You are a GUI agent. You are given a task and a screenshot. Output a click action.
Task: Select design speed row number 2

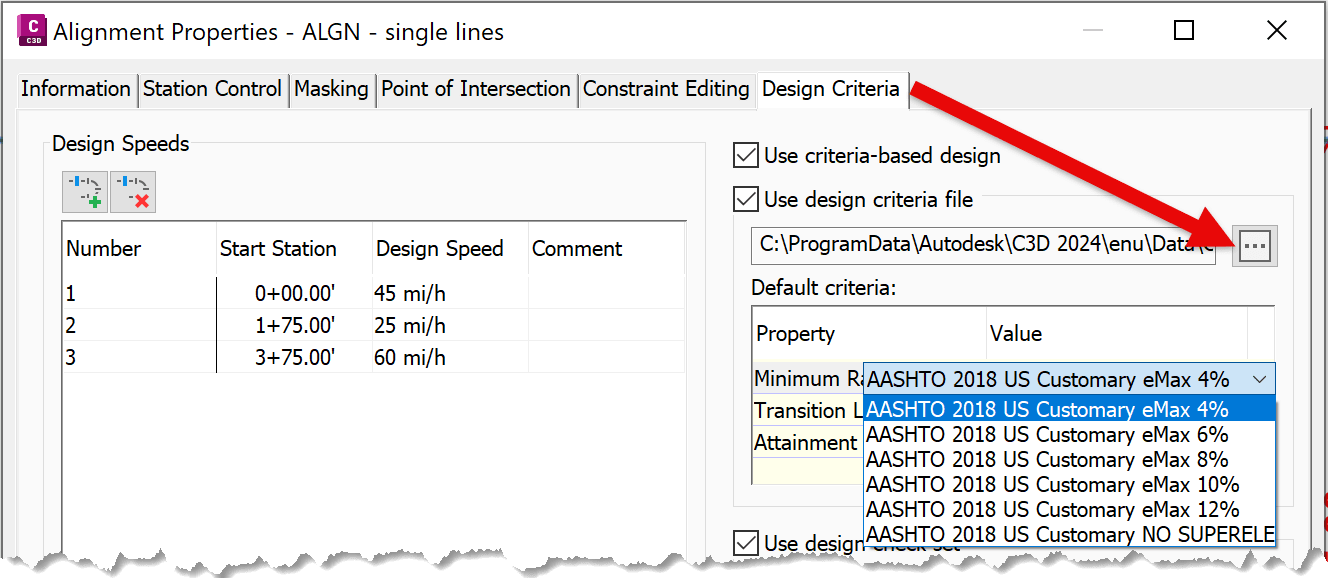139,325
